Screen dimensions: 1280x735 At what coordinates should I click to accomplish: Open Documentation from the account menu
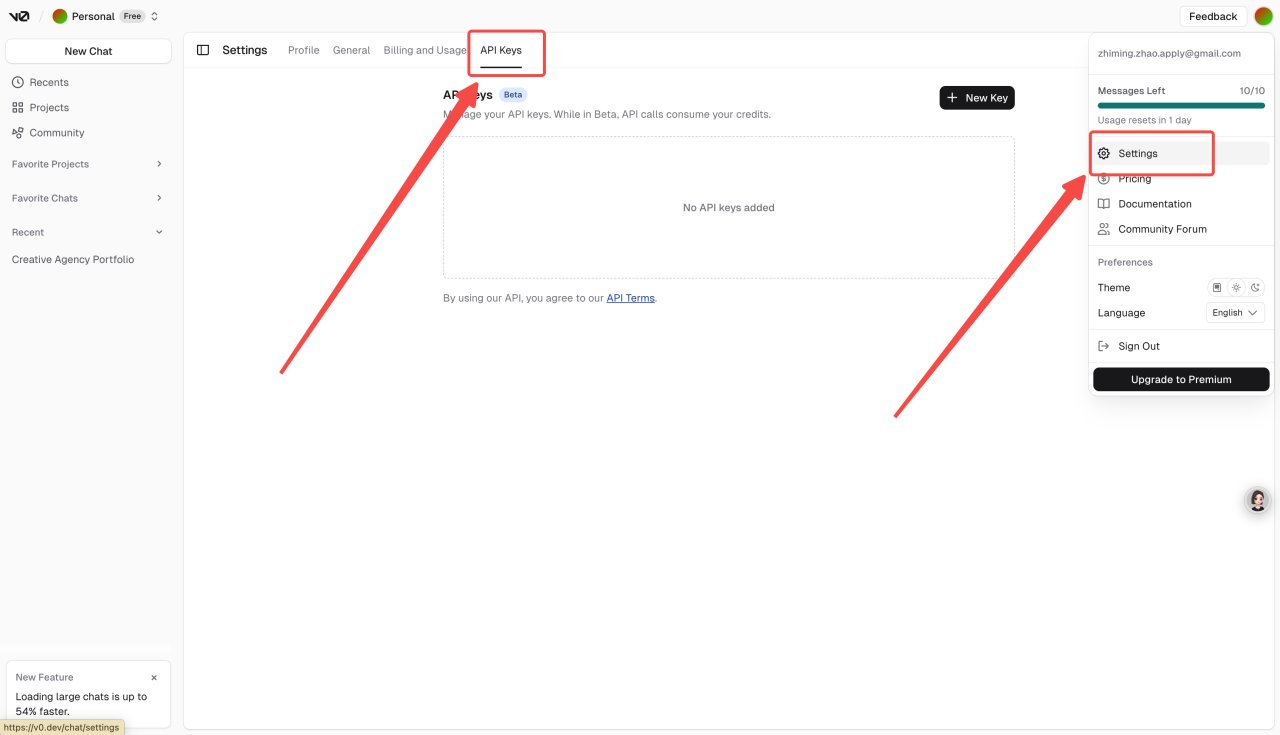tap(1154, 204)
